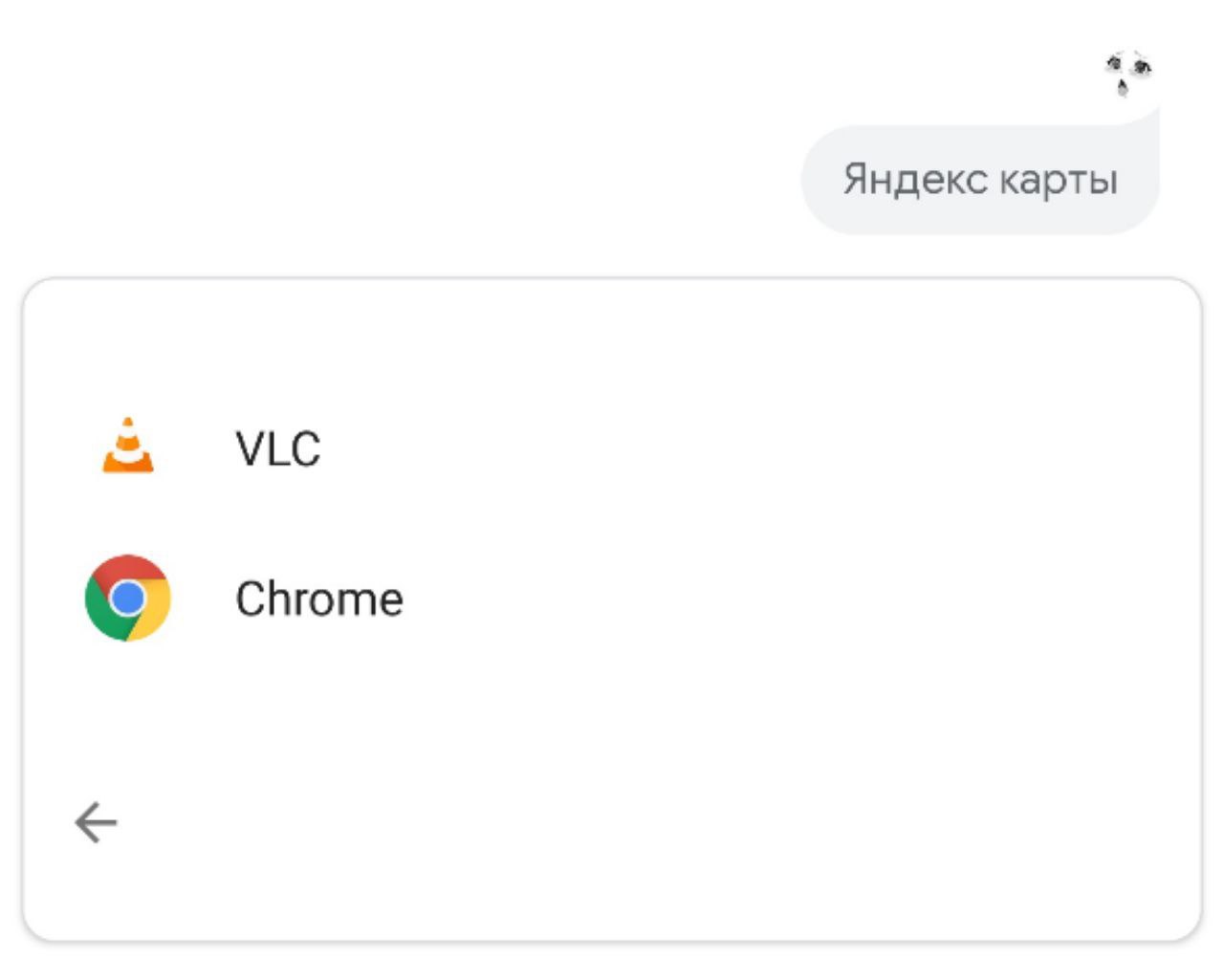Choose the Chrome label text
The height and width of the screenshot is (980, 1224).
(319, 599)
